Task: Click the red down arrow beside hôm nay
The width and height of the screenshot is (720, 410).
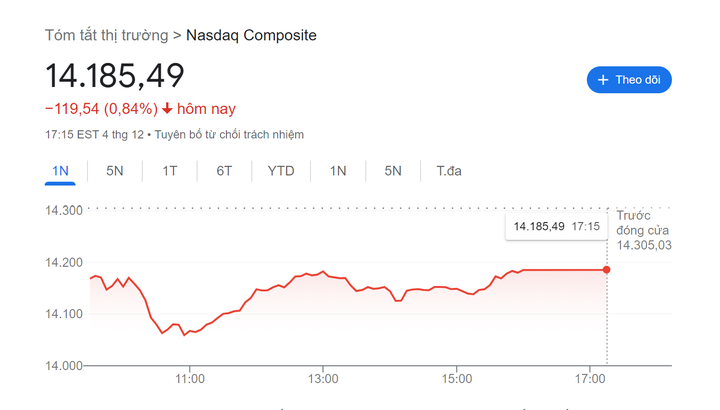Action: pos(167,109)
